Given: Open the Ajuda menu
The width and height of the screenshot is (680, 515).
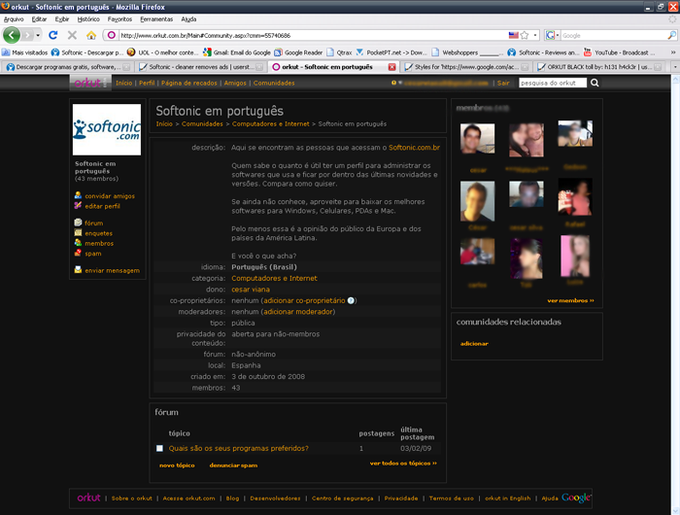Looking at the screenshot, I should click(x=189, y=19).
